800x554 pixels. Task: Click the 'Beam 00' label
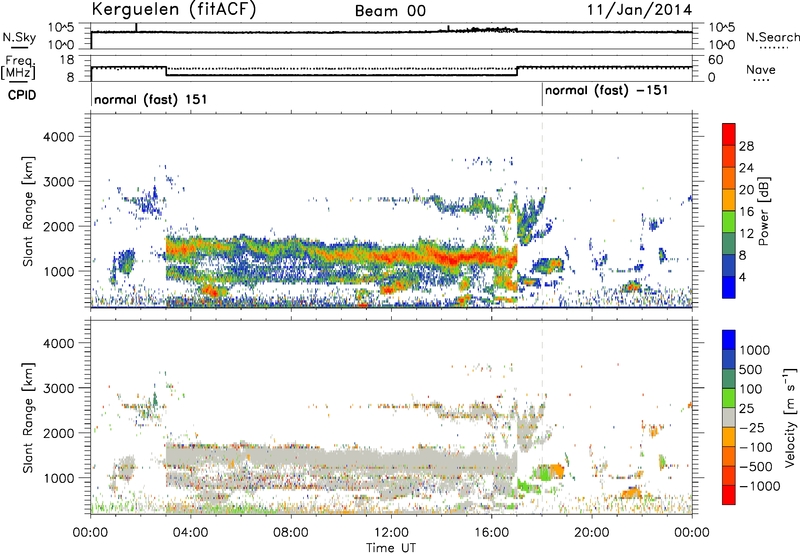[x=390, y=11]
